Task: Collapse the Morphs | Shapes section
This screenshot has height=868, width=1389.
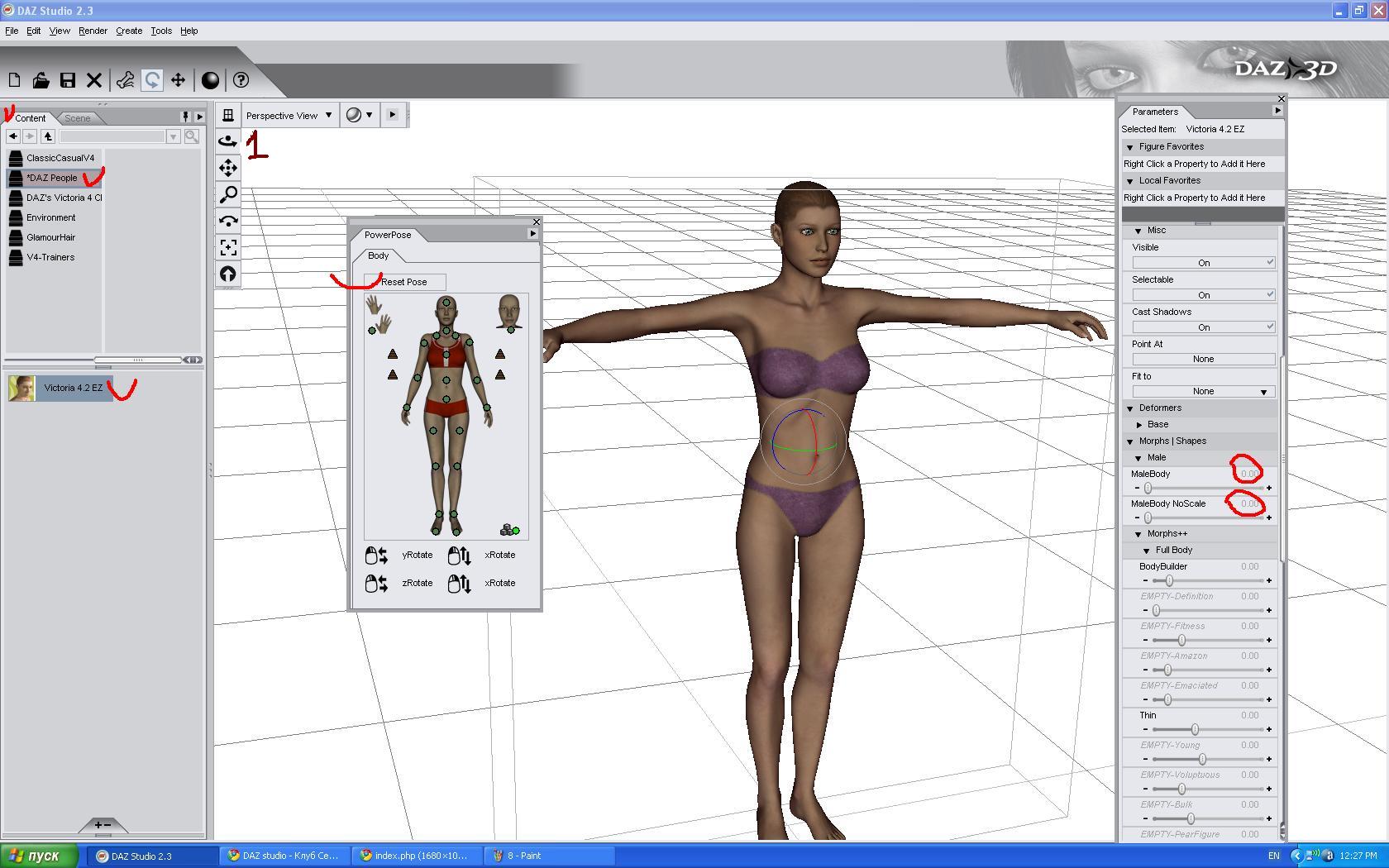Action: [1129, 441]
